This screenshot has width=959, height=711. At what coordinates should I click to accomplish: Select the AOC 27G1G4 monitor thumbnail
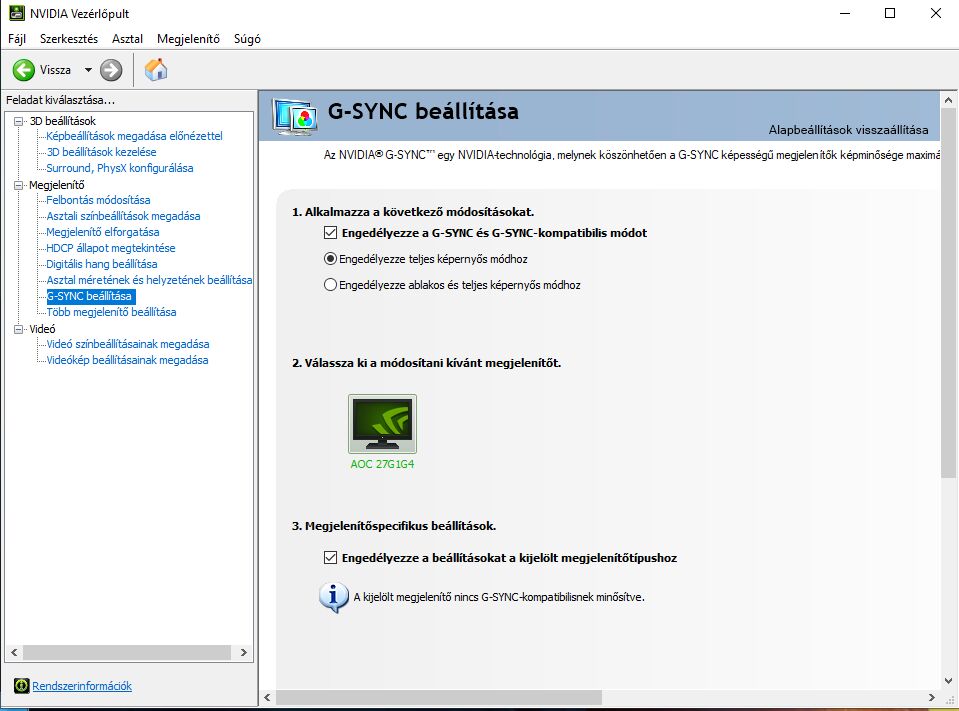(382, 424)
